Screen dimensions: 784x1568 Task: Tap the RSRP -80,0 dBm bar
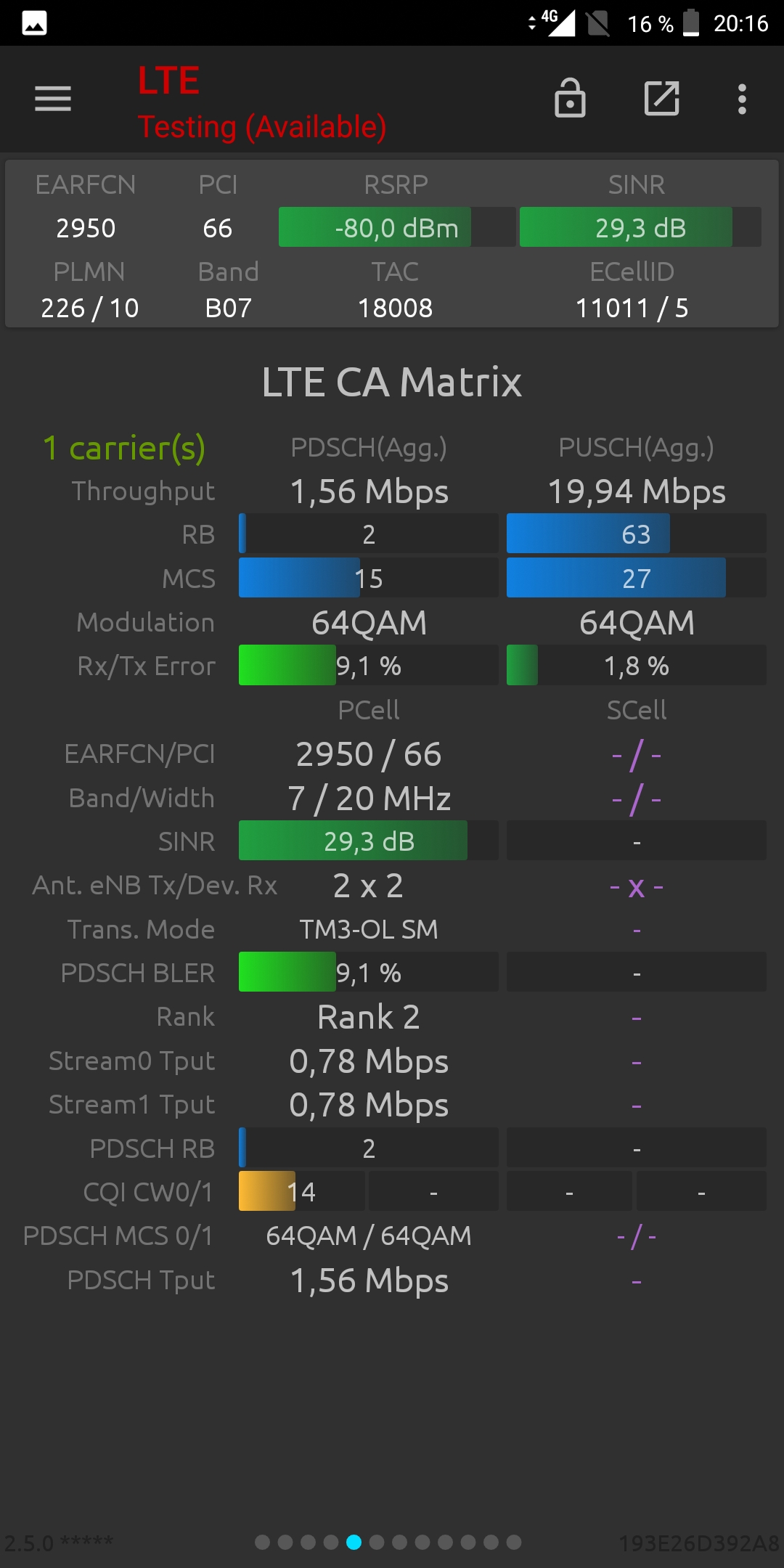click(397, 227)
